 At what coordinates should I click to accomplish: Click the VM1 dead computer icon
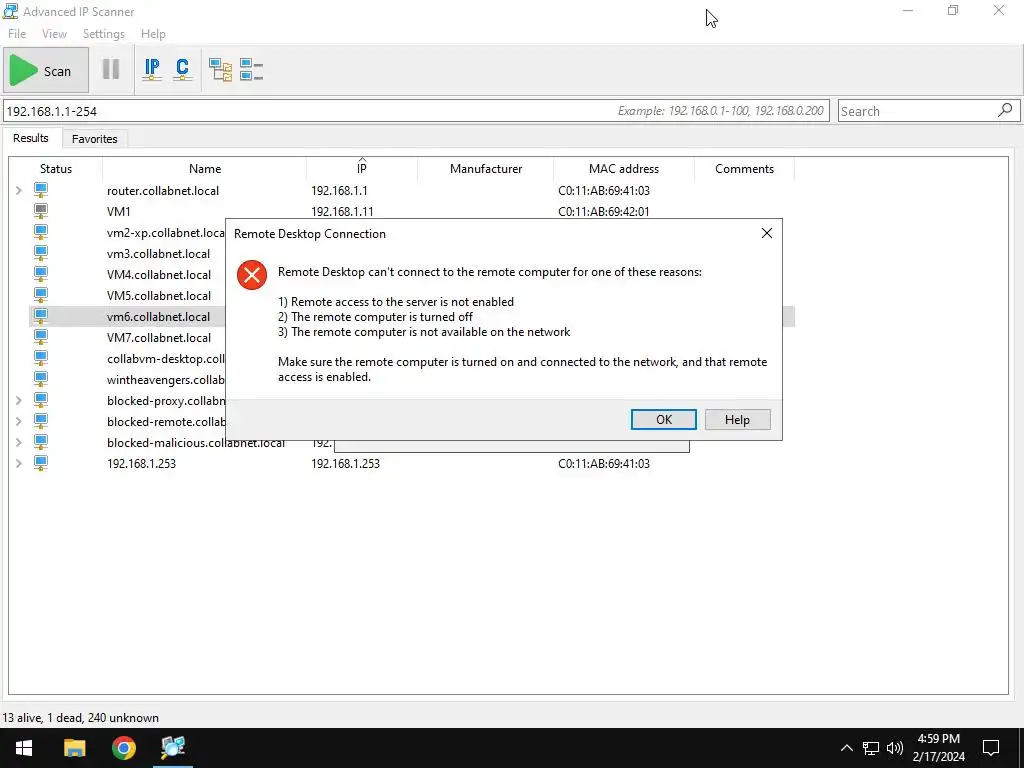tap(41, 211)
